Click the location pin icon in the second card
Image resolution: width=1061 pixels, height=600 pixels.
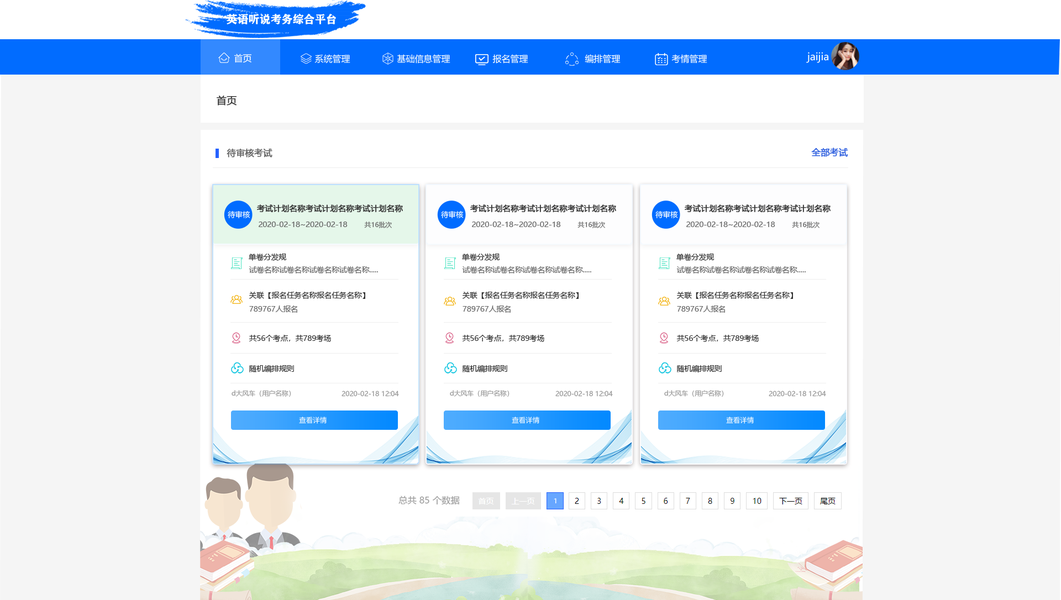point(450,338)
